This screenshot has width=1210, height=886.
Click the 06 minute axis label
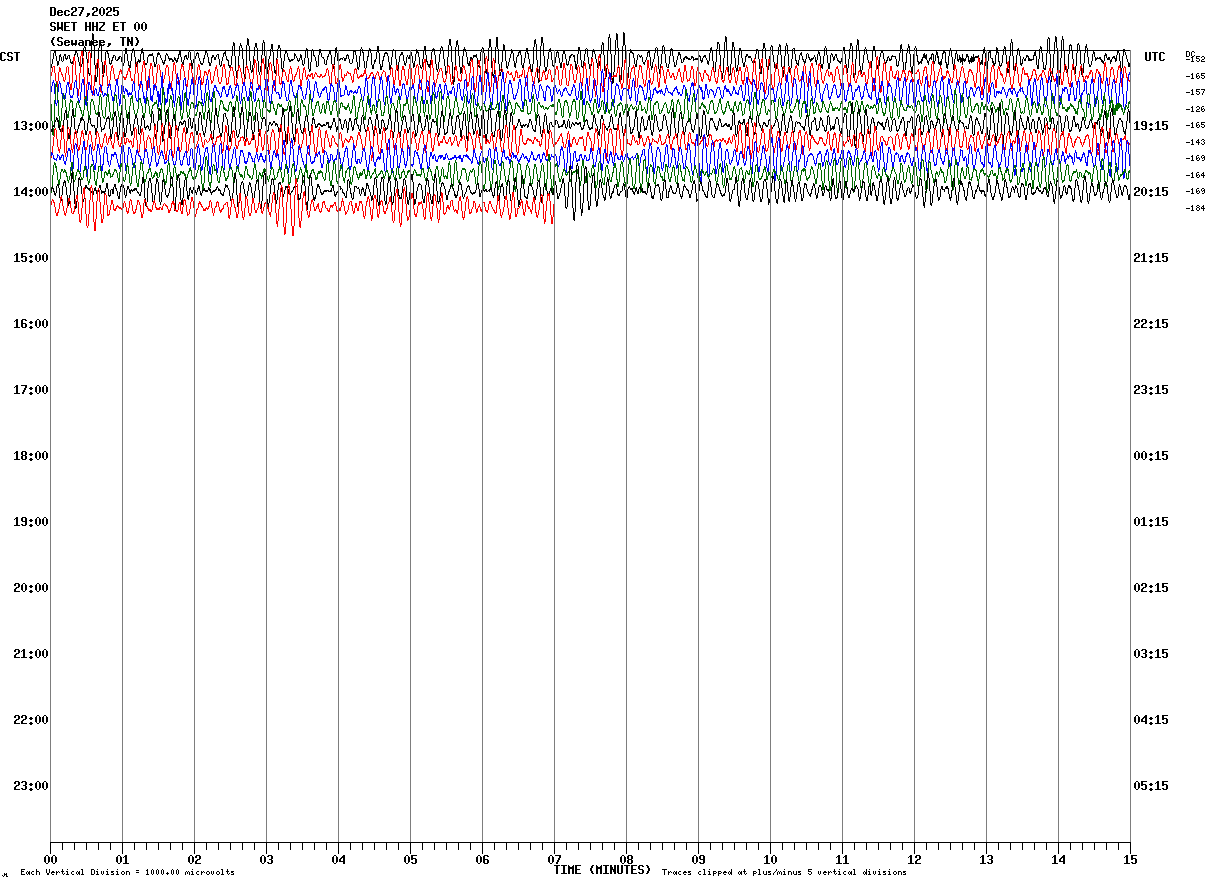click(482, 860)
